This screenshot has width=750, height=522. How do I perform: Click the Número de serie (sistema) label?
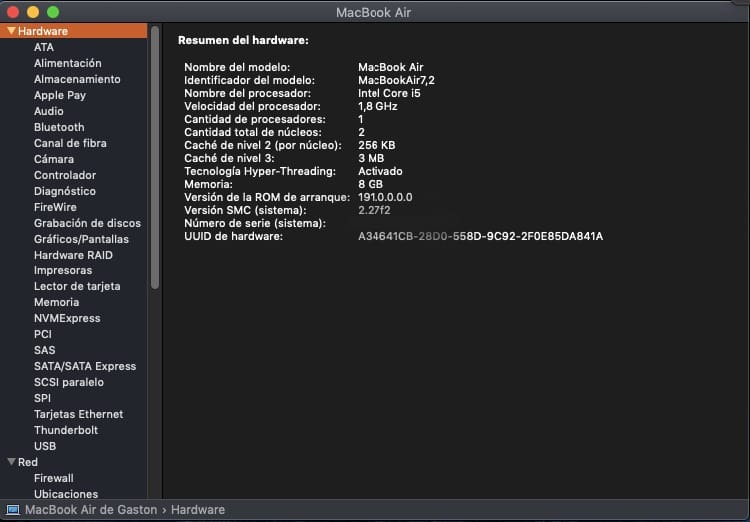click(255, 223)
